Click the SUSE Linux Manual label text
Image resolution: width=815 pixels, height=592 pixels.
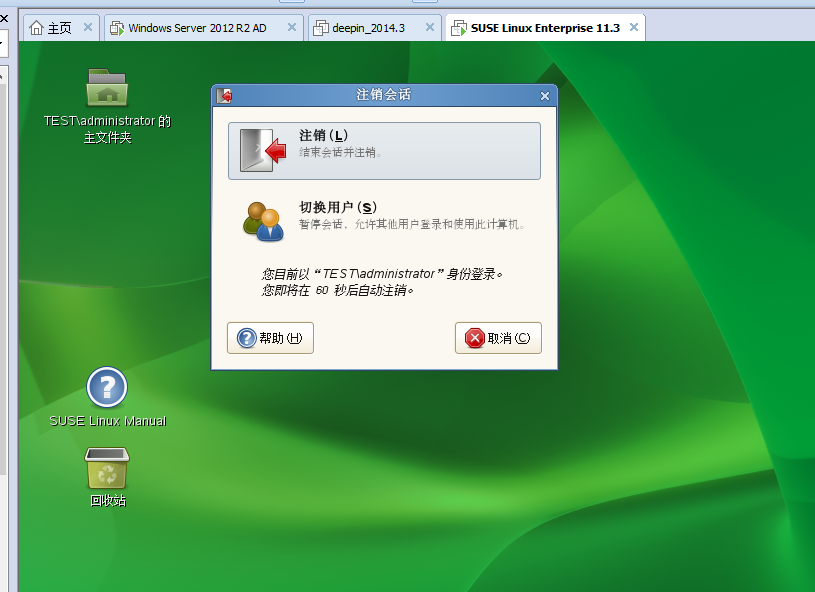108,421
